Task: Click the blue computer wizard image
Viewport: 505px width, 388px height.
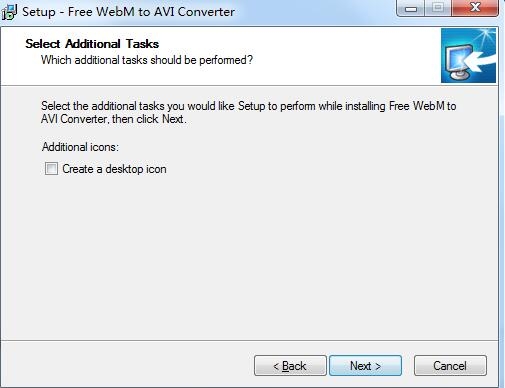Action: coord(468,55)
